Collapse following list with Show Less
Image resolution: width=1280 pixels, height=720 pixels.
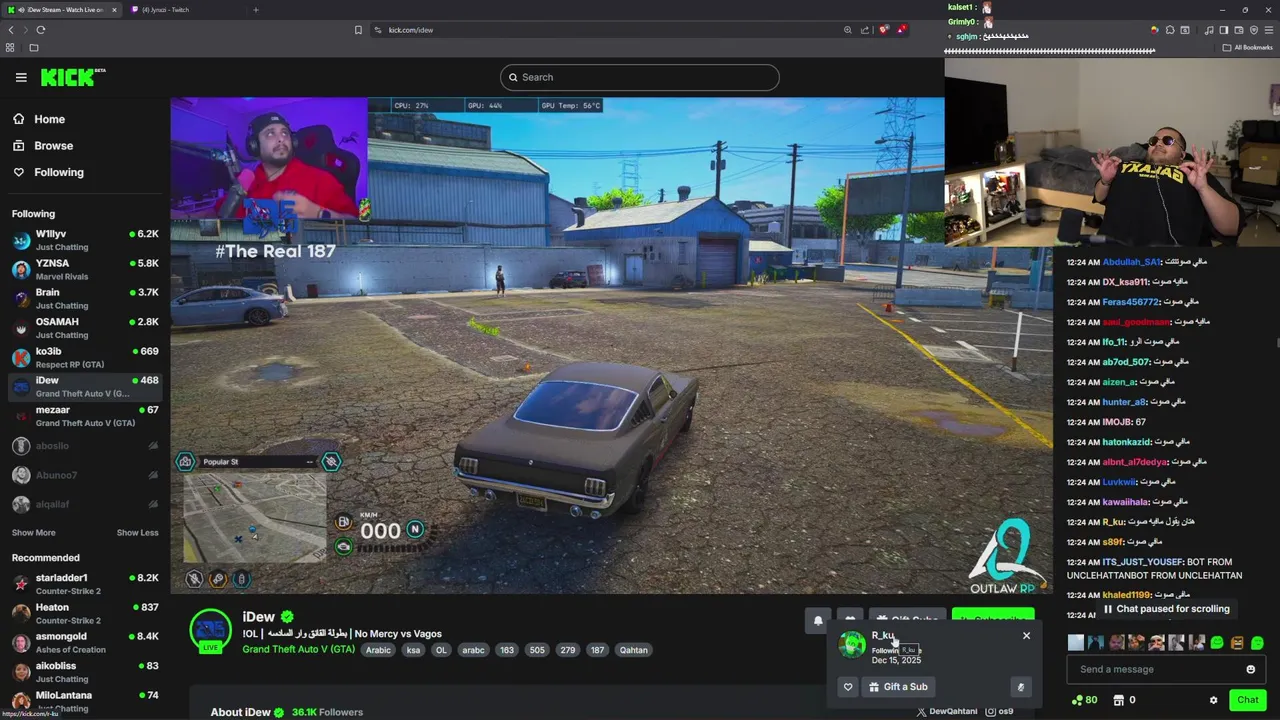137,533
